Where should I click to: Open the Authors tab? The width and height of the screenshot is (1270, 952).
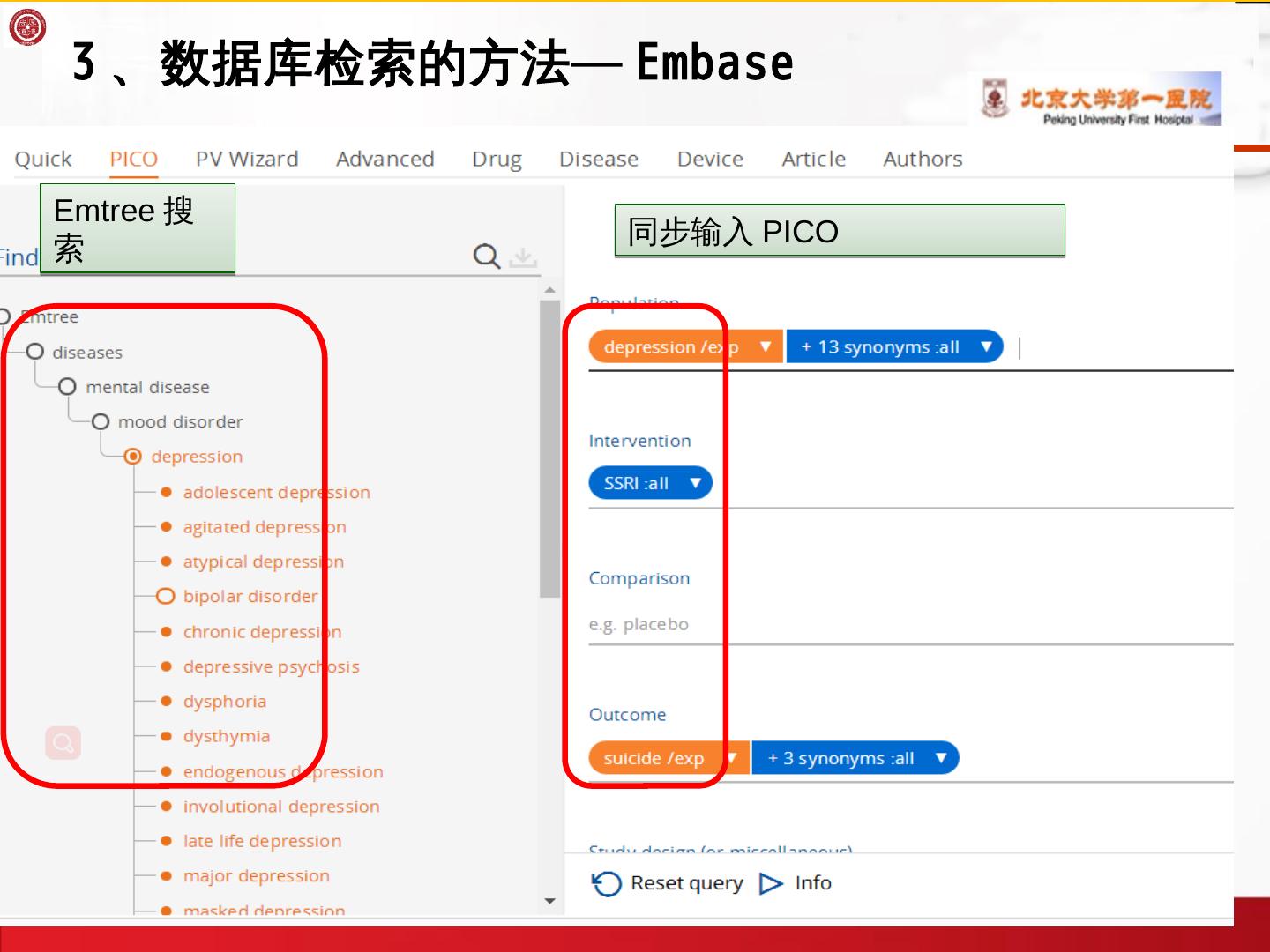[x=923, y=159]
